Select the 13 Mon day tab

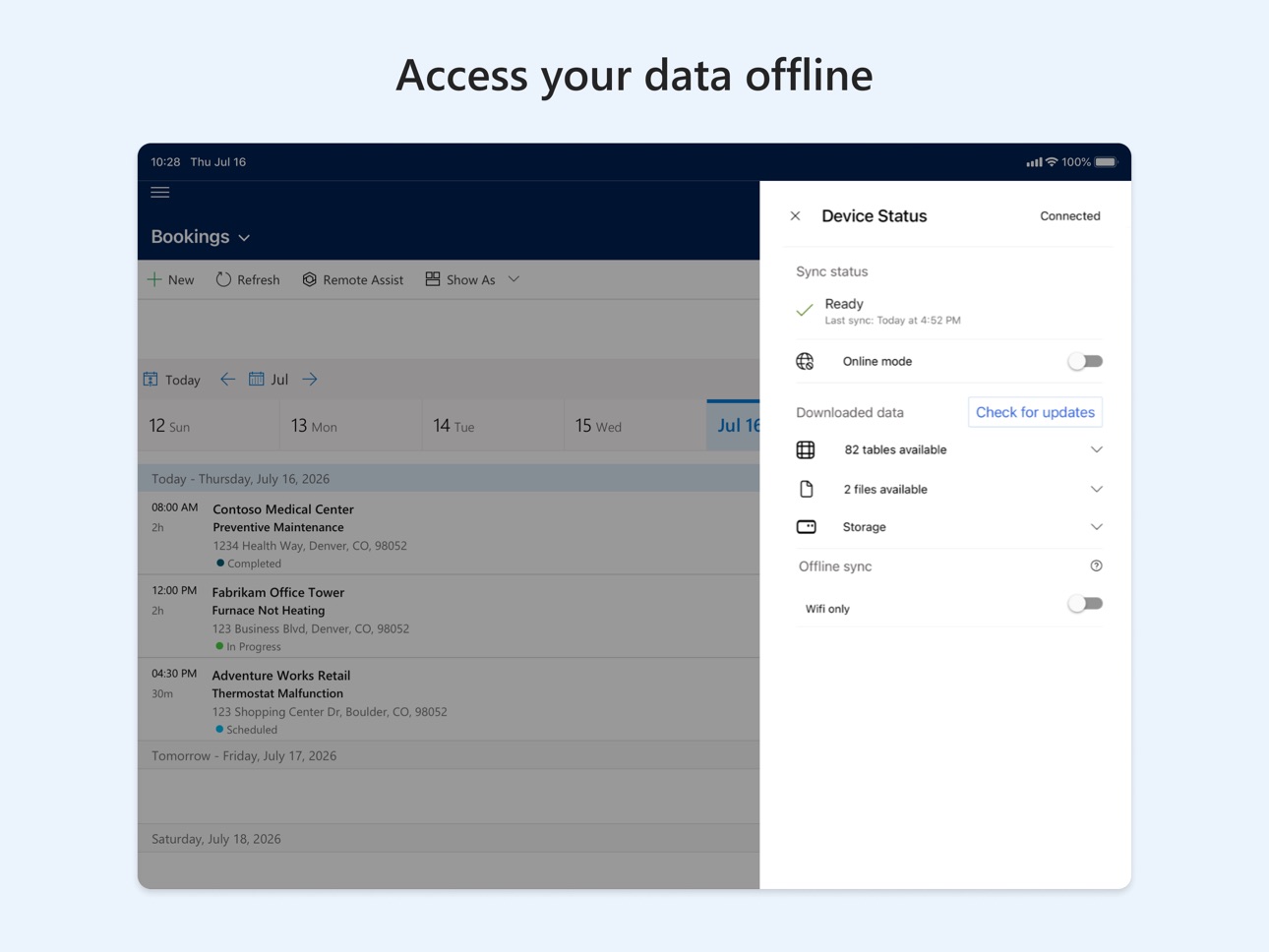point(351,426)
